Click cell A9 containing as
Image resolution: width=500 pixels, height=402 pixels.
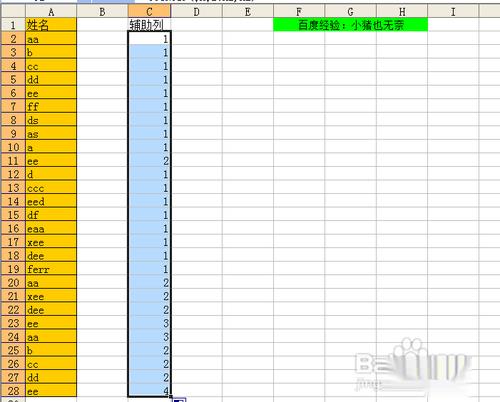click(51, 134)
